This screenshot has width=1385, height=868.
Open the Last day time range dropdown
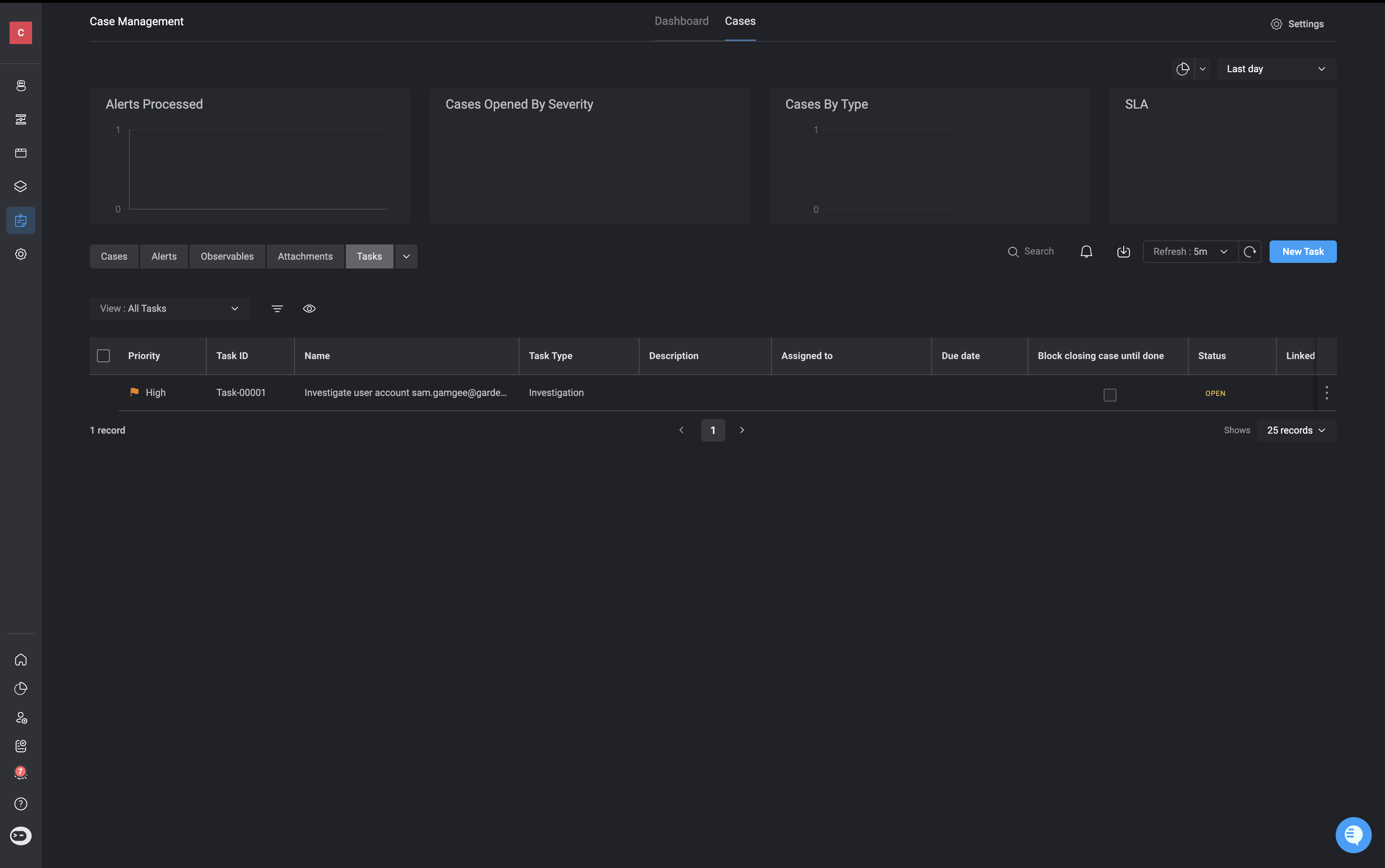tap(1276, 69)
